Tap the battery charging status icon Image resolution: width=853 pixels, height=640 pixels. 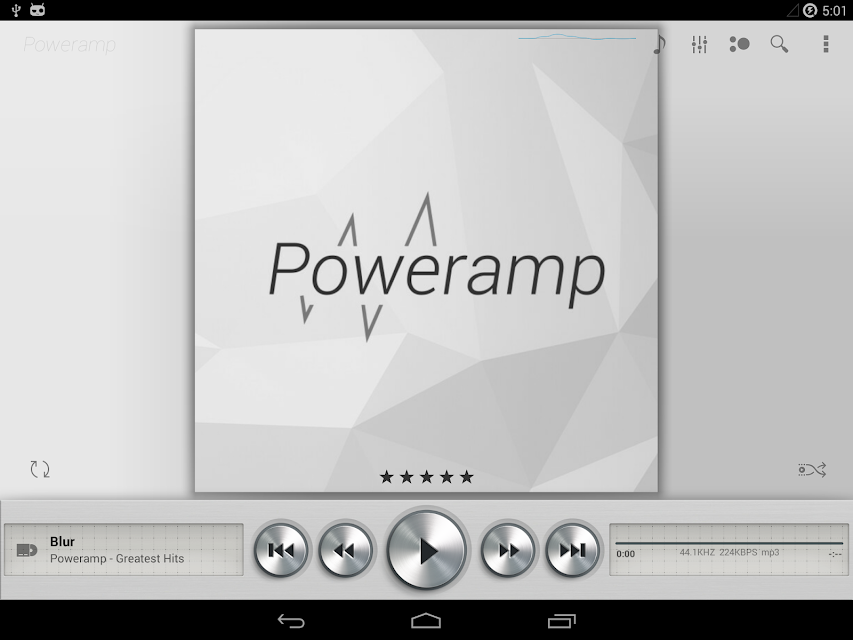click(x=809, y=10)
